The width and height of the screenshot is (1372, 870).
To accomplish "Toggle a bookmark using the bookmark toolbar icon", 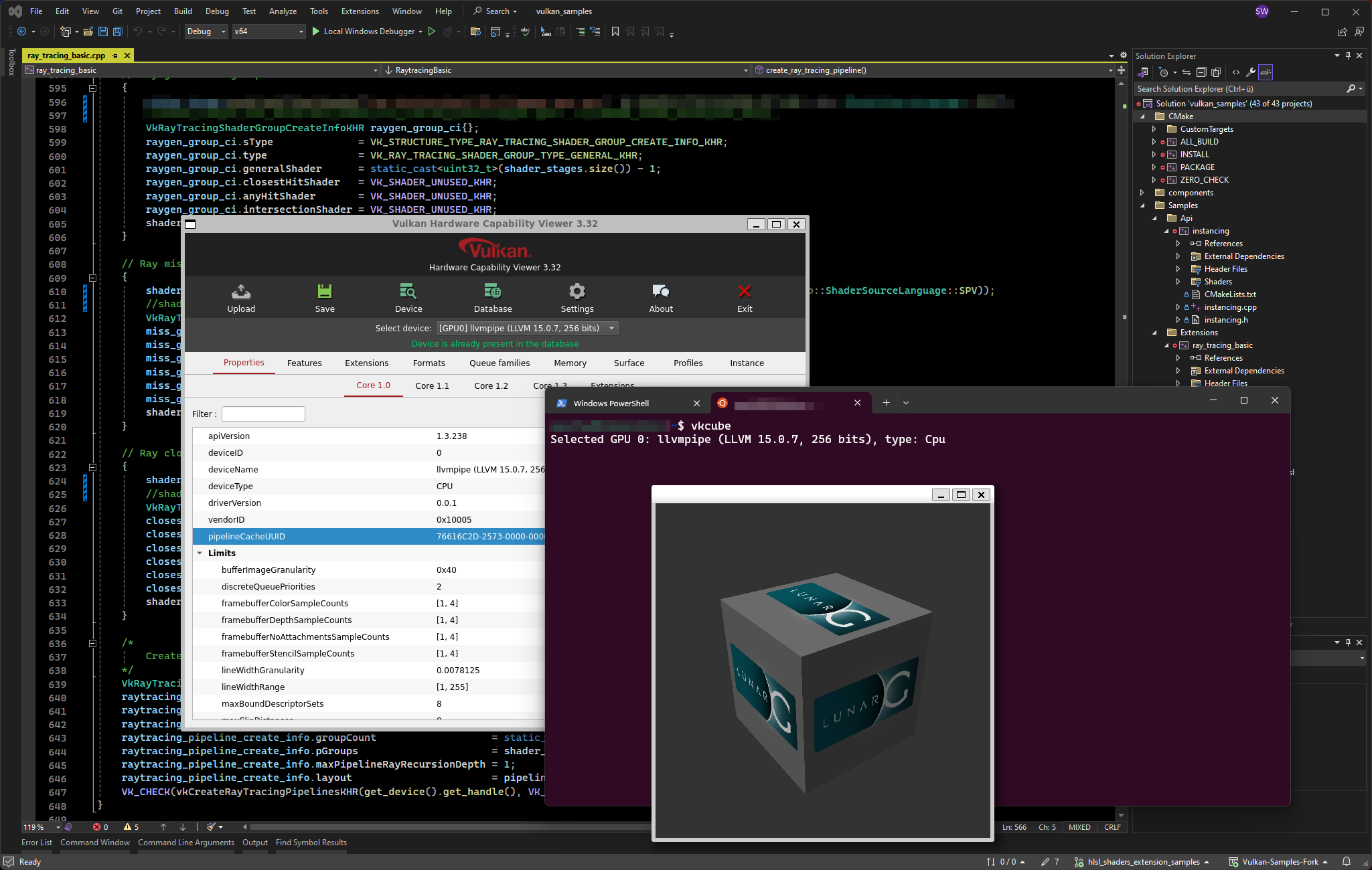I will [615, 31].
